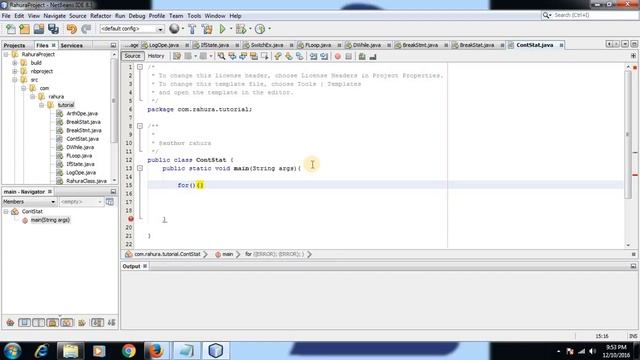Click the Find Selection magnifier icon in editor toolbar
Screen dimensions: 640x360
[221, 56]
